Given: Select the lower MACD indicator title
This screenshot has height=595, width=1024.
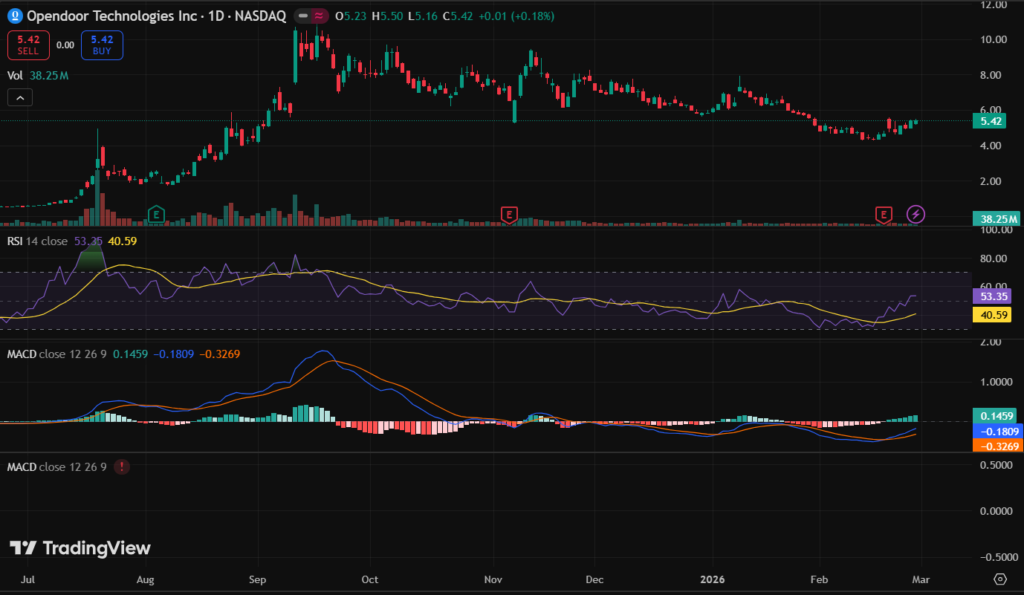Looking at the screenshot, I should 56,467.
